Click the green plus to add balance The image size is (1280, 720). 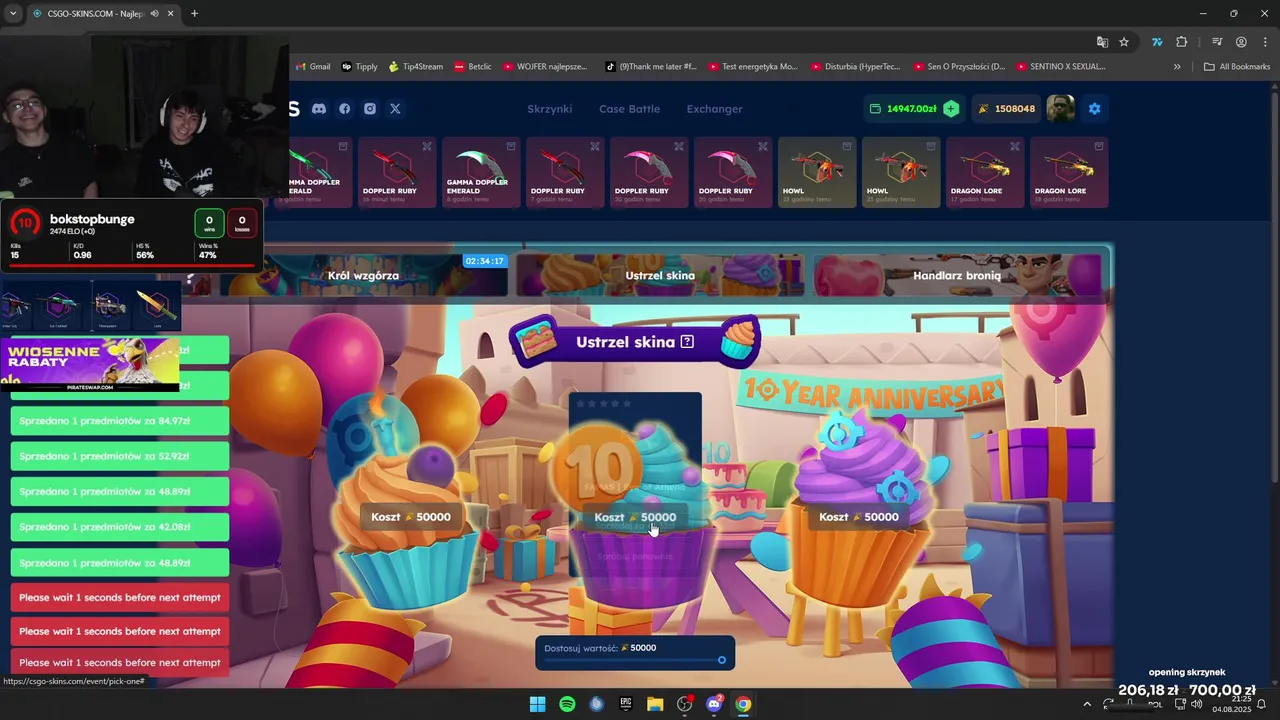pyautogui.click(x=951, y=109)
